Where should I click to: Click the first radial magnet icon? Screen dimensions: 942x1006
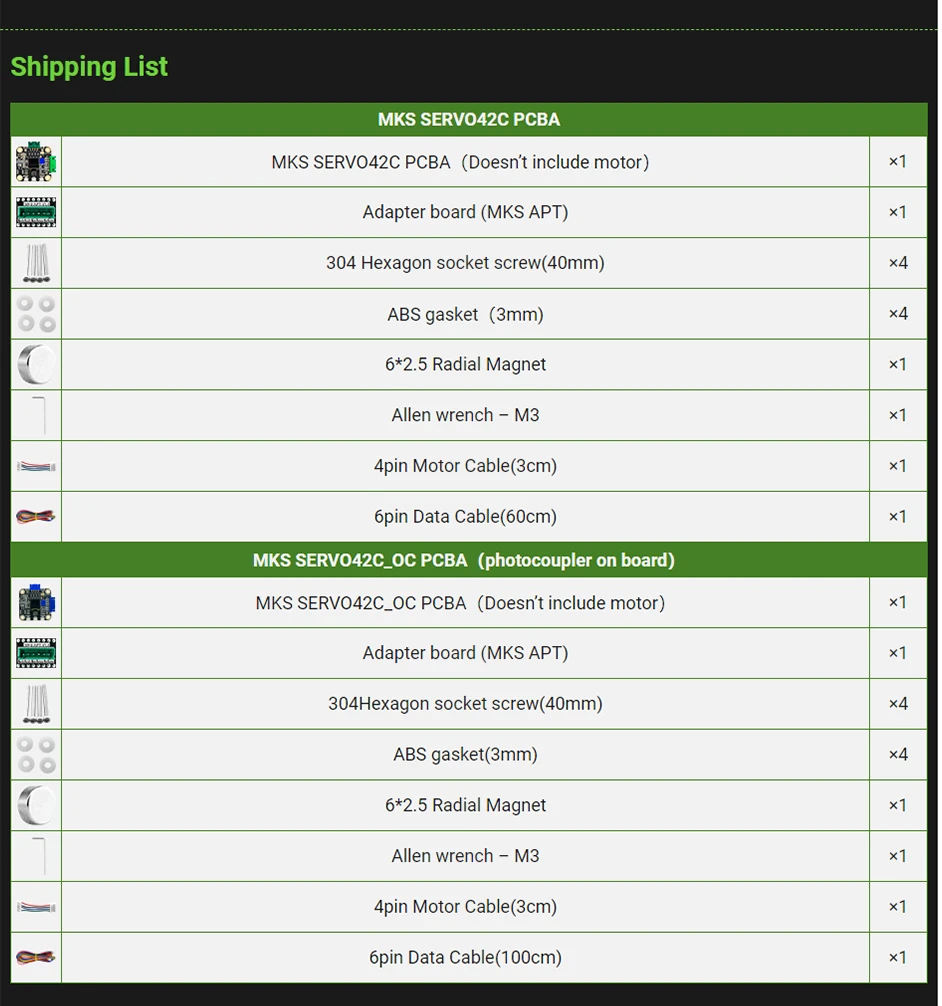[36, 364]
